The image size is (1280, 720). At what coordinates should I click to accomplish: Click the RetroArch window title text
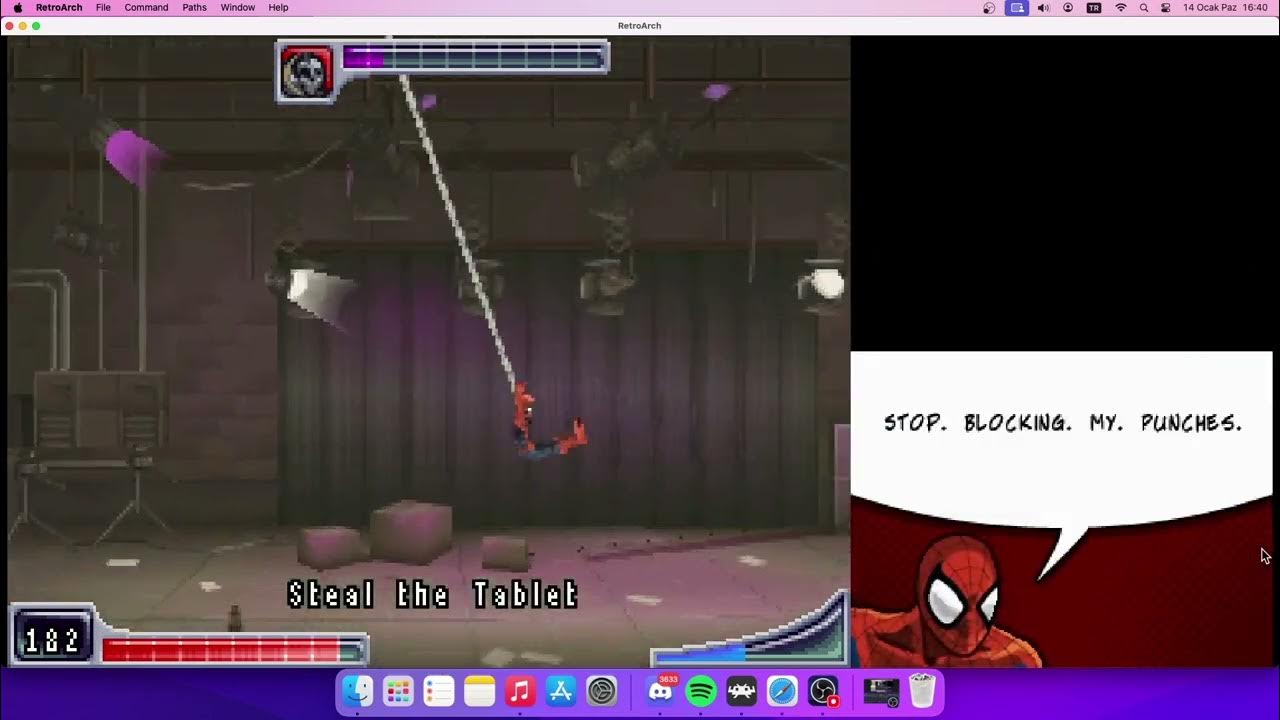tap(639, 26)
